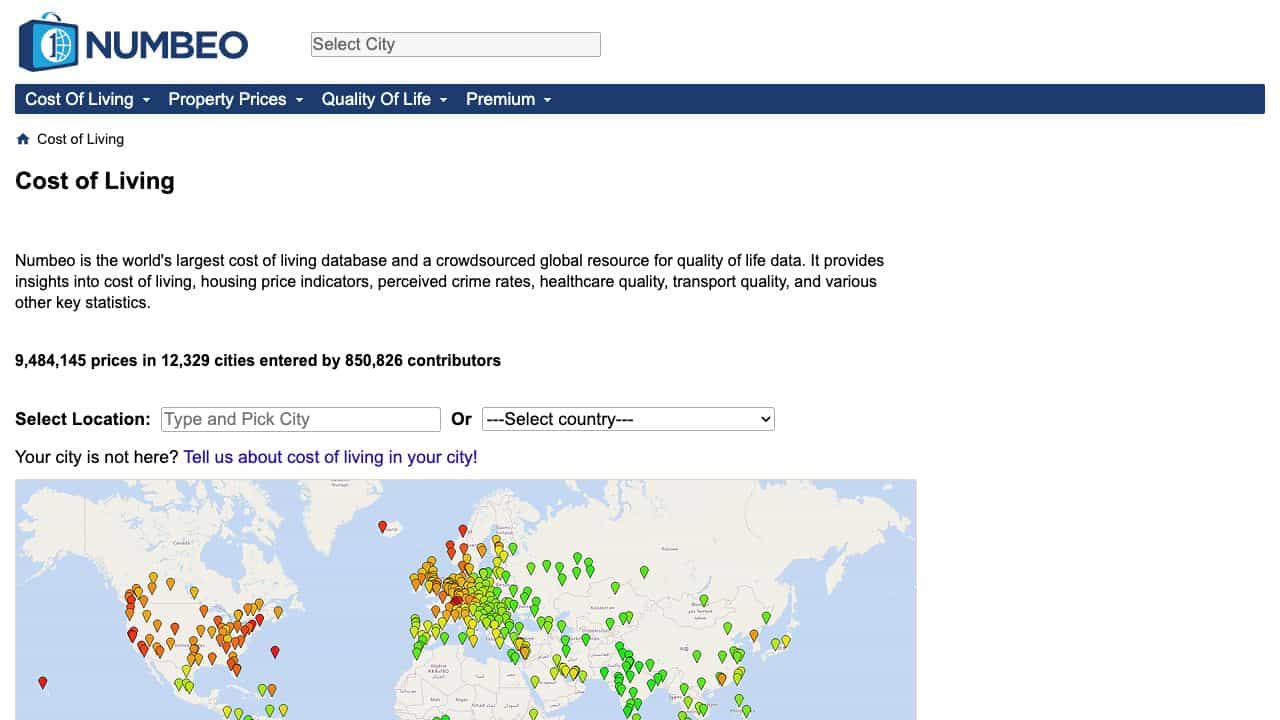Screen dimensions: 1280x720
Task: Open the Property Prices menu
Action: pyautogui.click(x=236, y=99)
